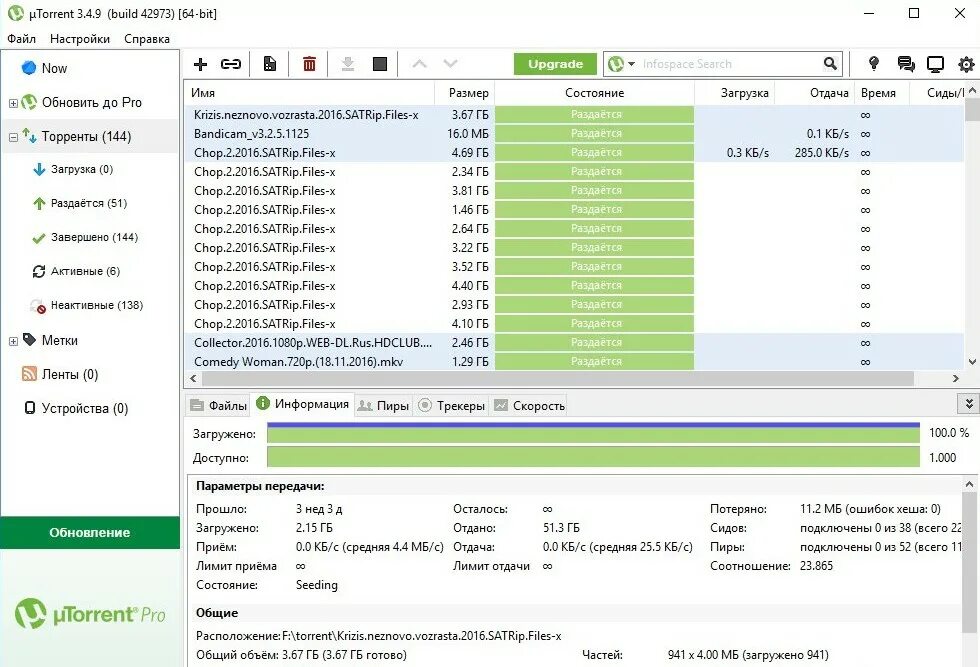
Task: Sort by the Имя column header
Action: tap(310, 93)
